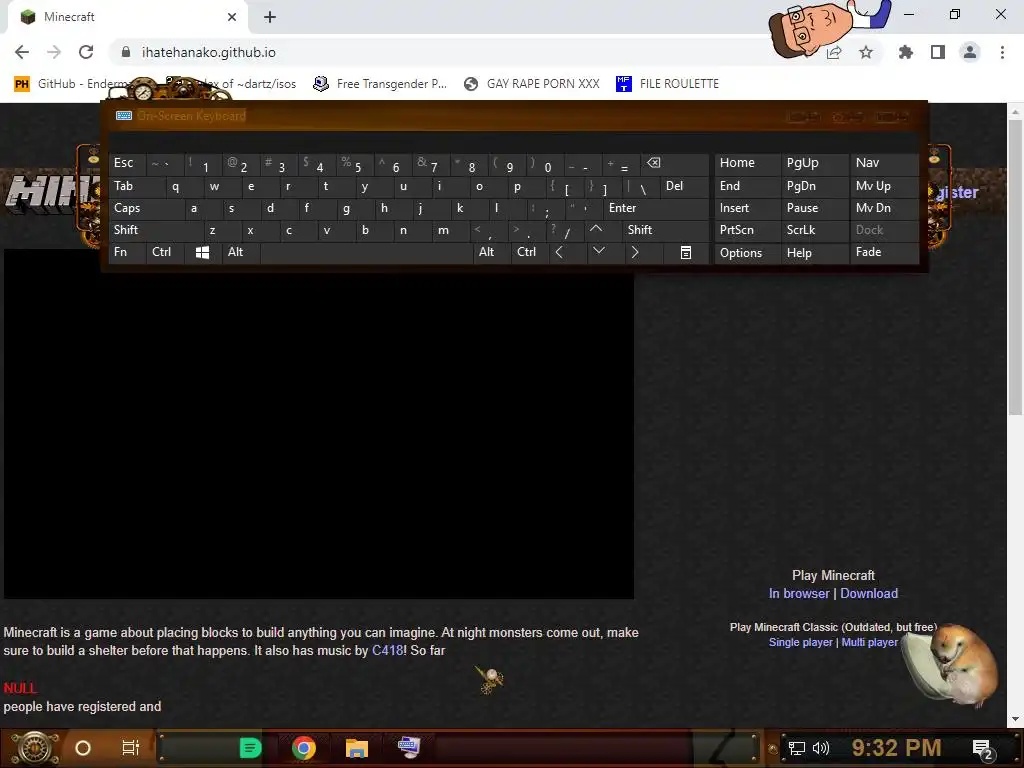Tap the context menu key on the on-screen keyboard

point(686,252)
